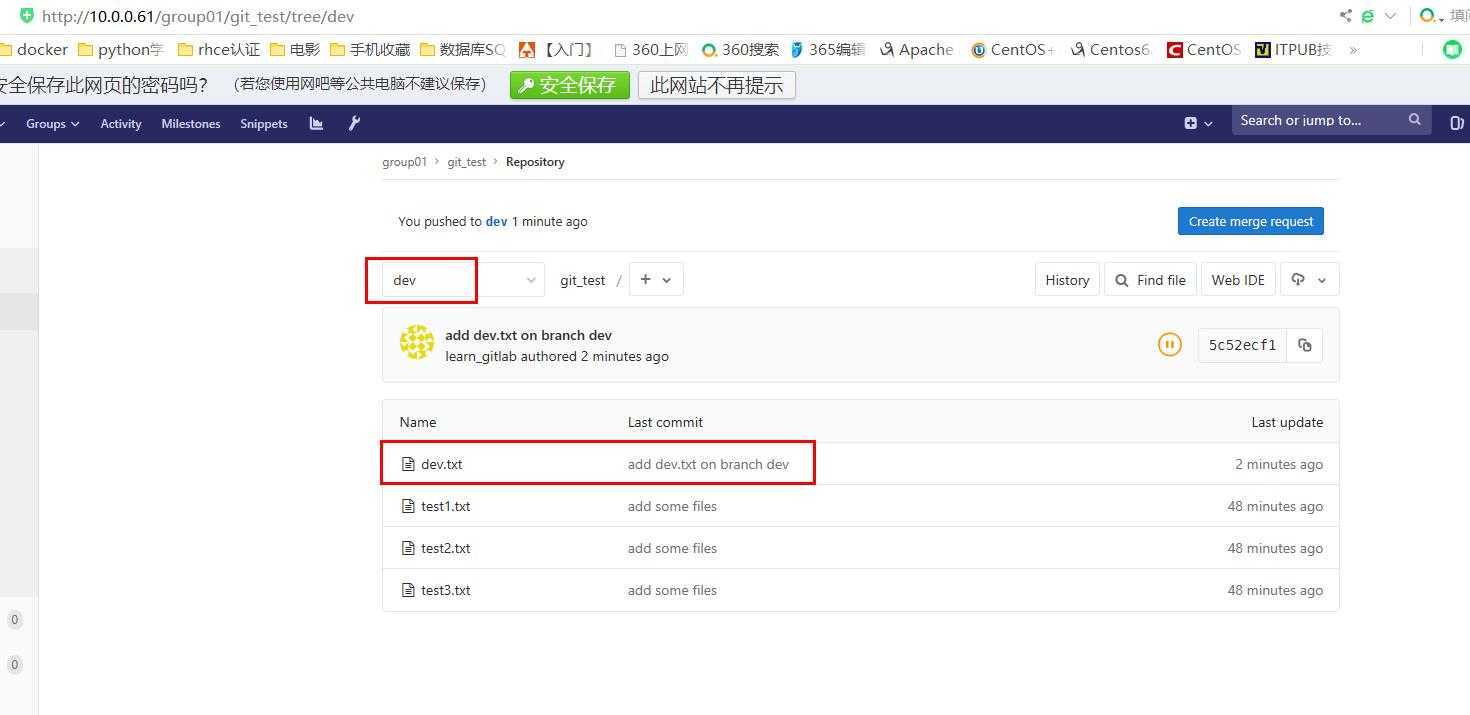Open the test1.txt file

[445, 506]
